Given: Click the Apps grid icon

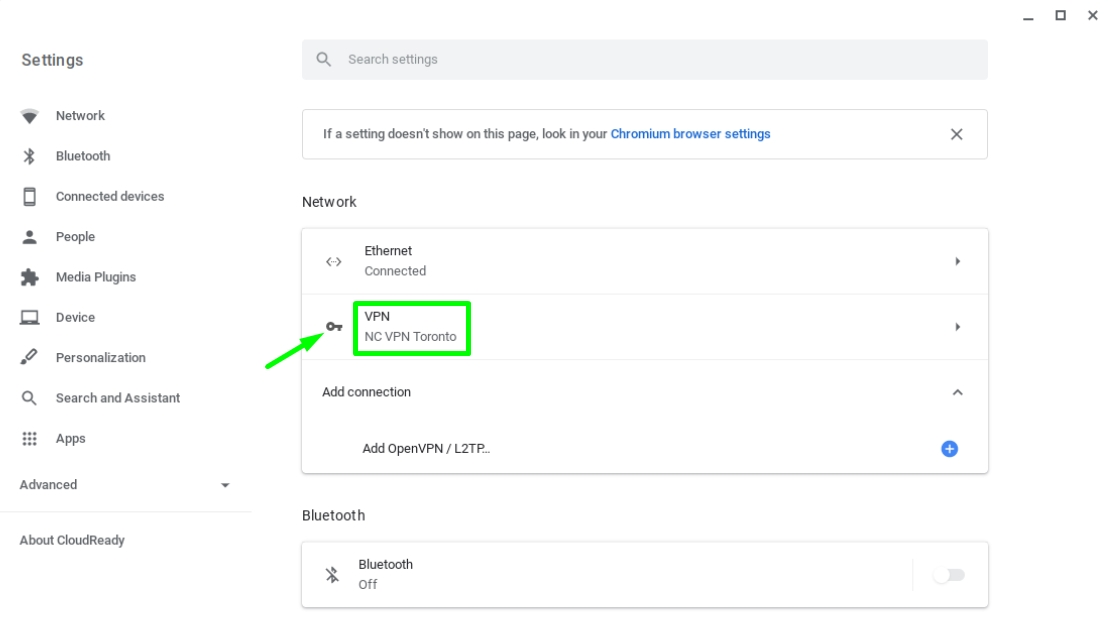Looking at the screenshot, I should click(x=29, y=439).
